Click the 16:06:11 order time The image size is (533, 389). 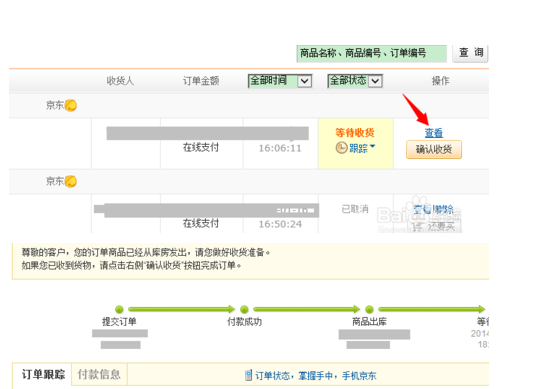coord(280,148)
